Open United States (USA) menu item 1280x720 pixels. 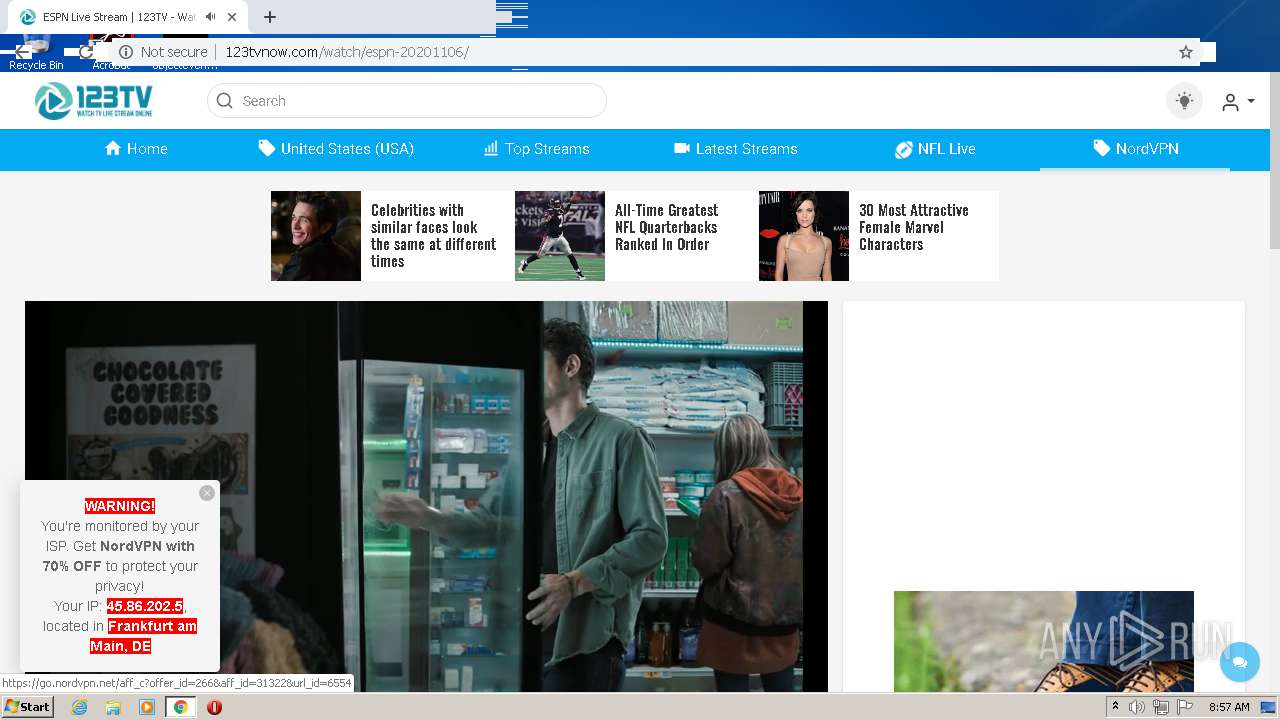(336, 149)
